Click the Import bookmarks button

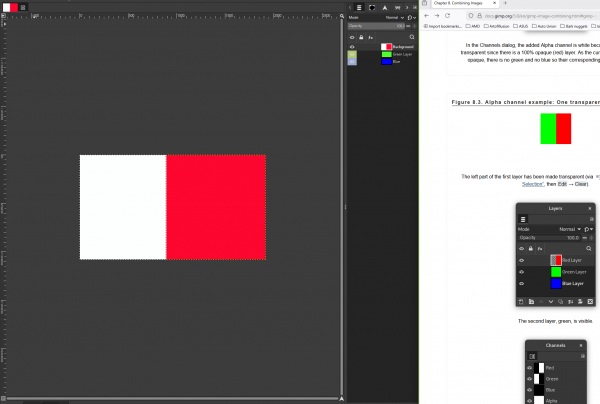click(x=446, y=26)
